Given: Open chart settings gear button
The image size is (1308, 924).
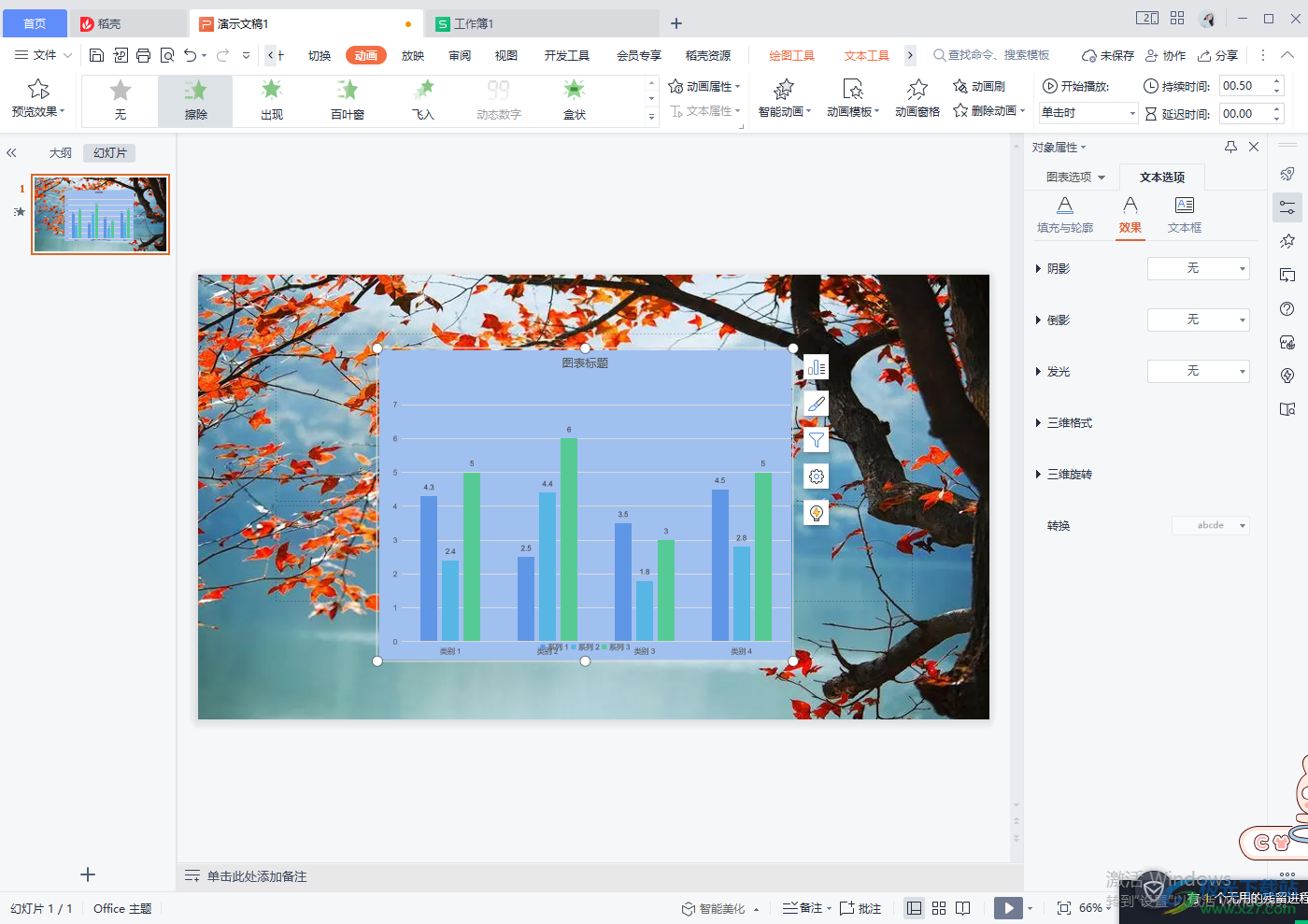Looking at the screenshot, I should (x=817, y=476).
